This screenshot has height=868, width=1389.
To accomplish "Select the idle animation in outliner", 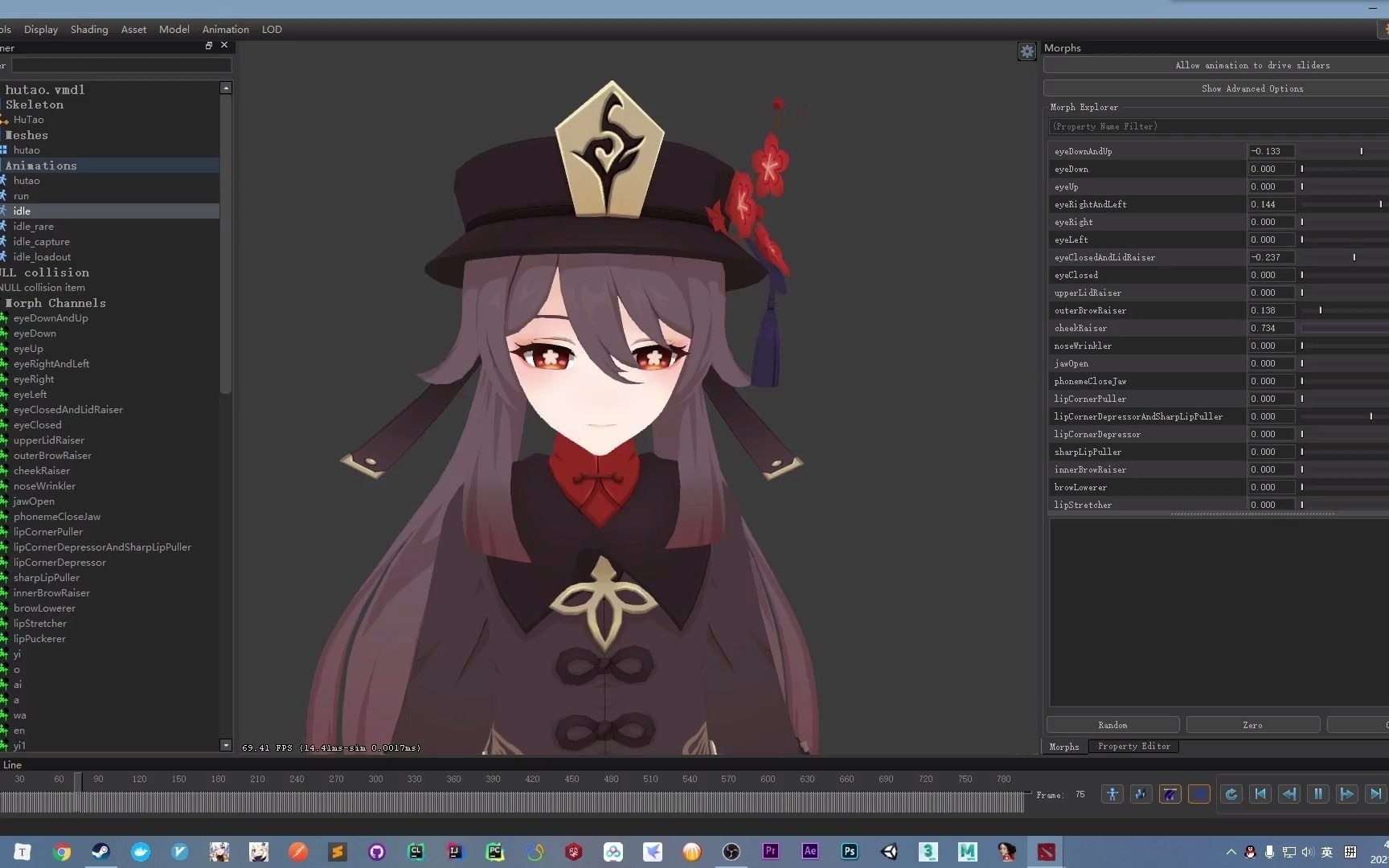I will [x=109, y=211].
